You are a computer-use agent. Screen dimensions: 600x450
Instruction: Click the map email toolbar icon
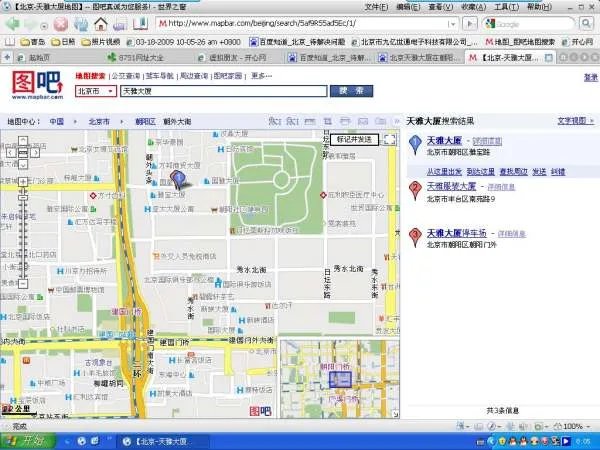pyautogui.click(x=363, y=121)
